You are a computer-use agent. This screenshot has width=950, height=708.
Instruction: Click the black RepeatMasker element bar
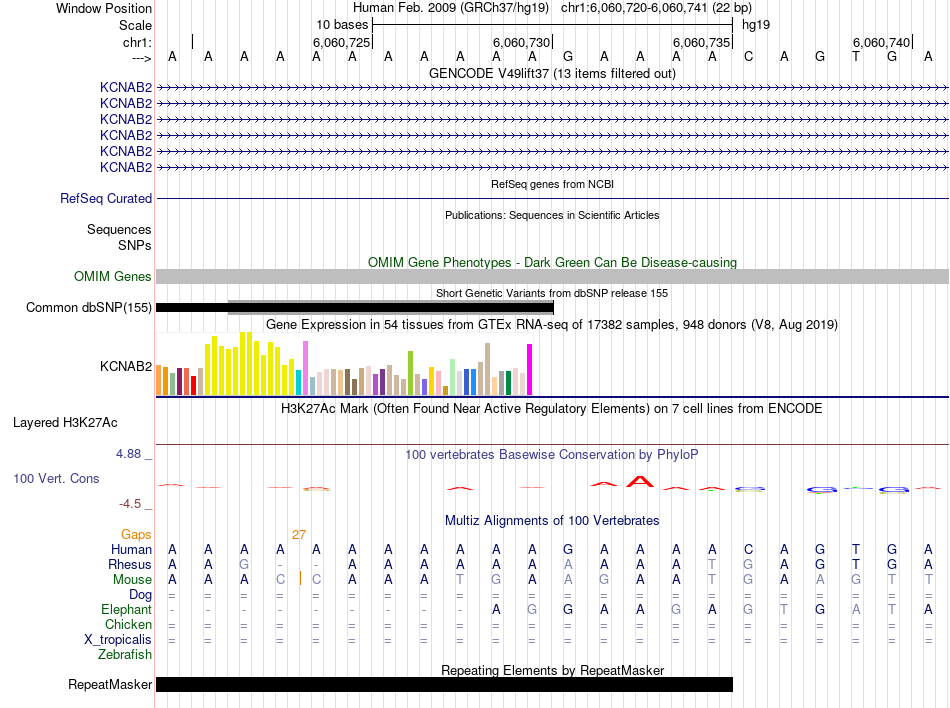point(444,685)
